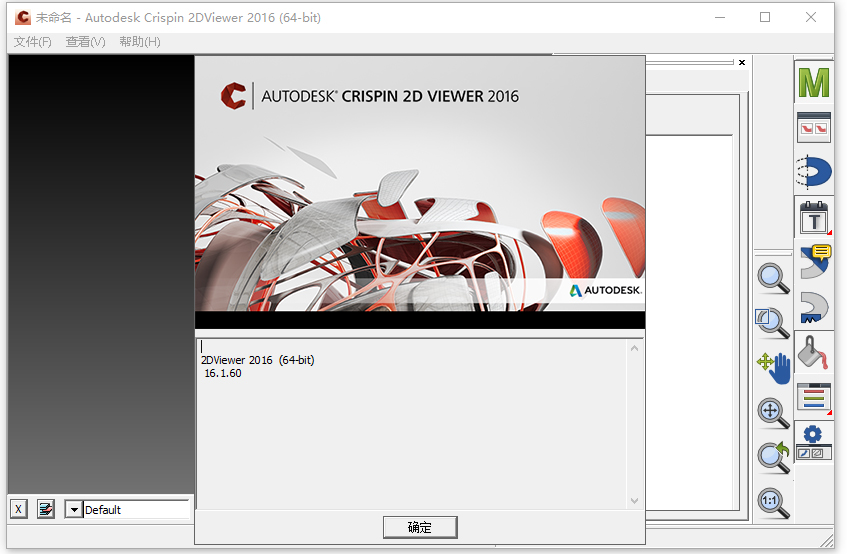The height and width of the screenshot is (554, 847).
Task: Select the blue shoe-last rotate icon
Action: point(814,172)
